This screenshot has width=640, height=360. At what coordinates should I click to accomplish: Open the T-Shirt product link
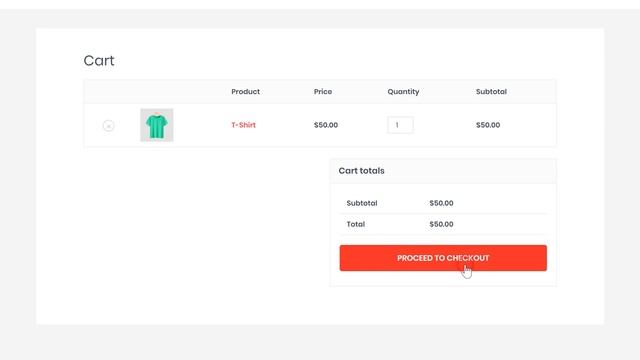click(x=243, y=125)
